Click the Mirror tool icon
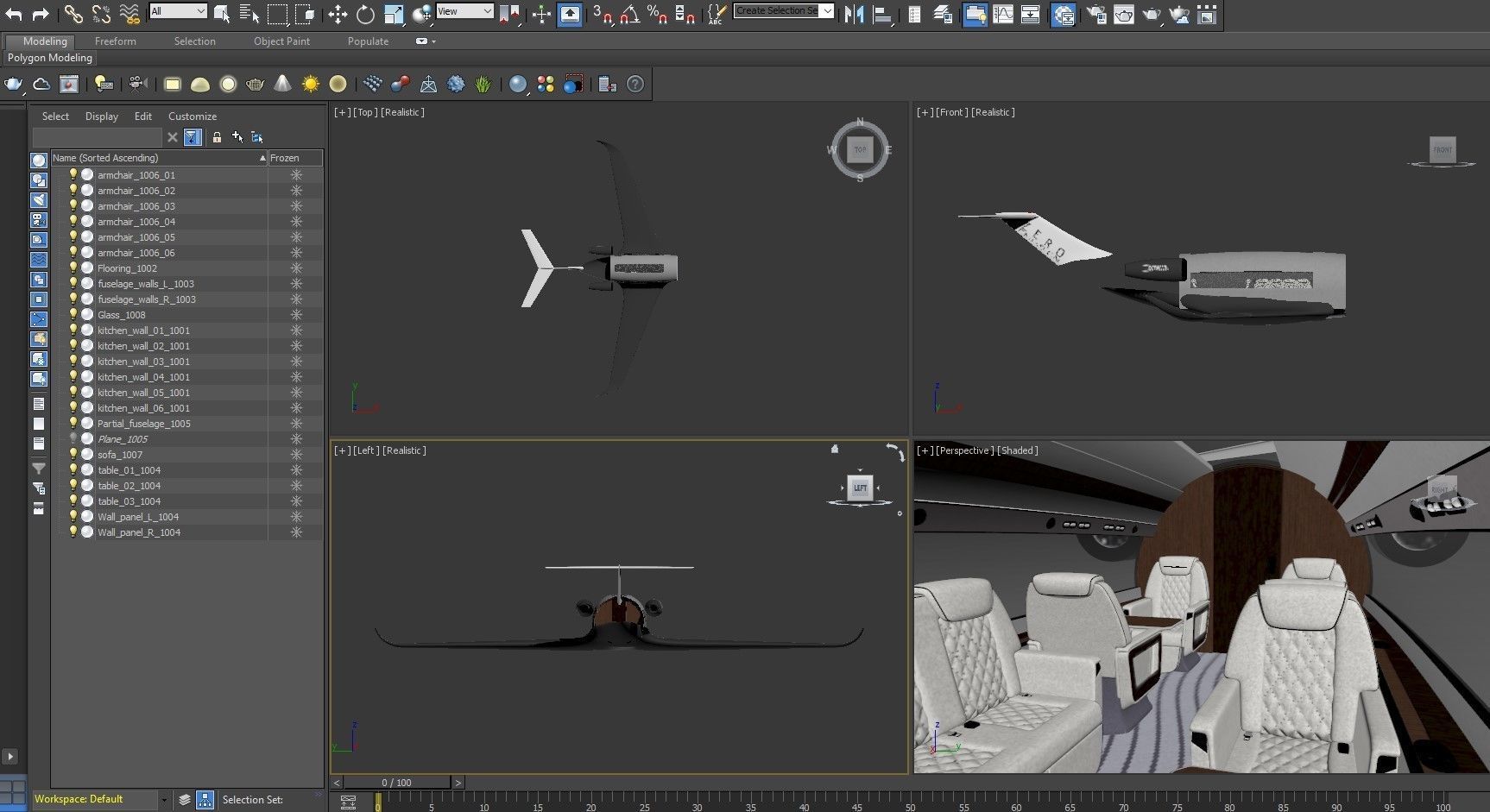The height and width of the screenshot is (812, 1490). click(855, 14)
